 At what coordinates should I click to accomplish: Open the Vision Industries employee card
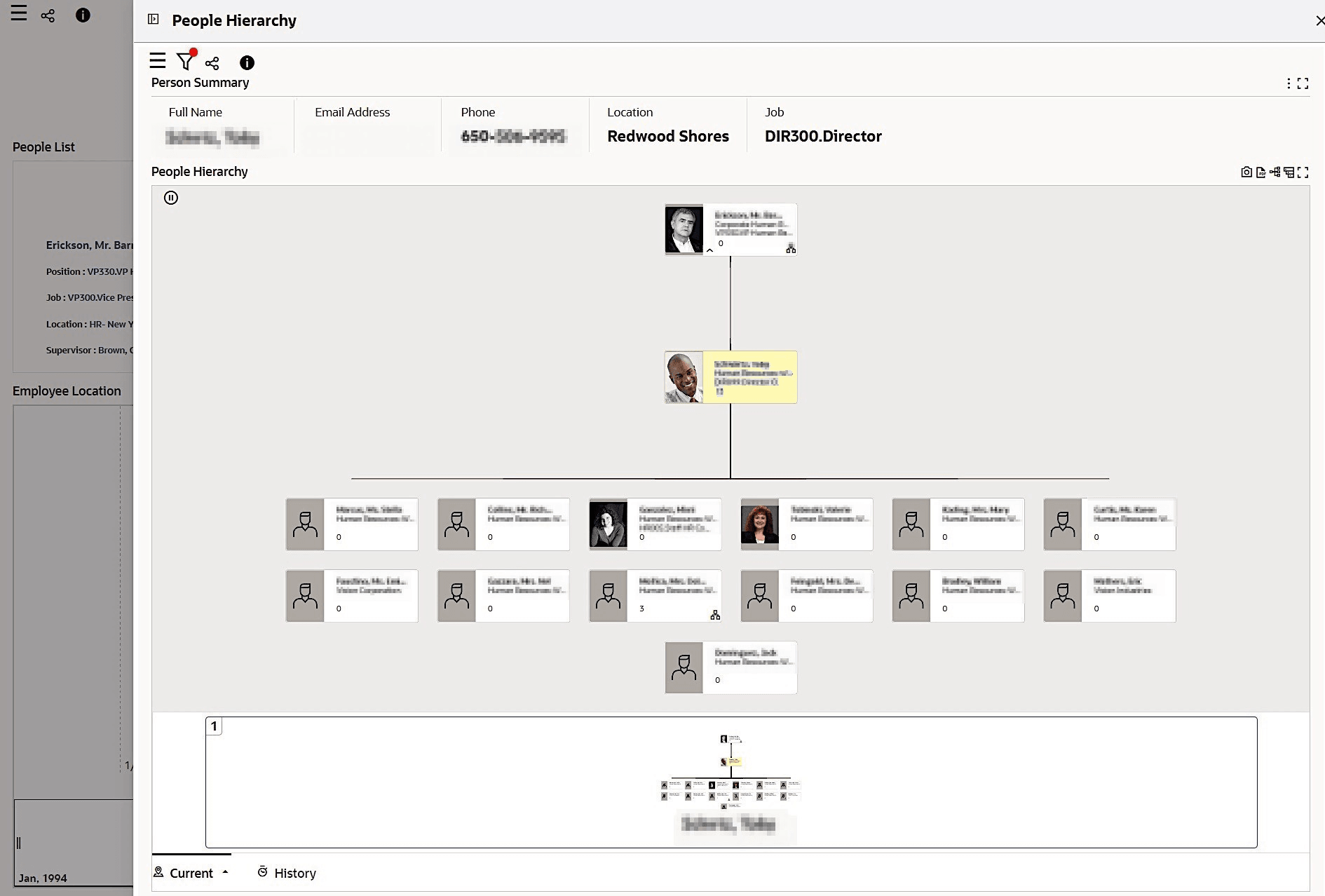click(x=1109, y=596)
